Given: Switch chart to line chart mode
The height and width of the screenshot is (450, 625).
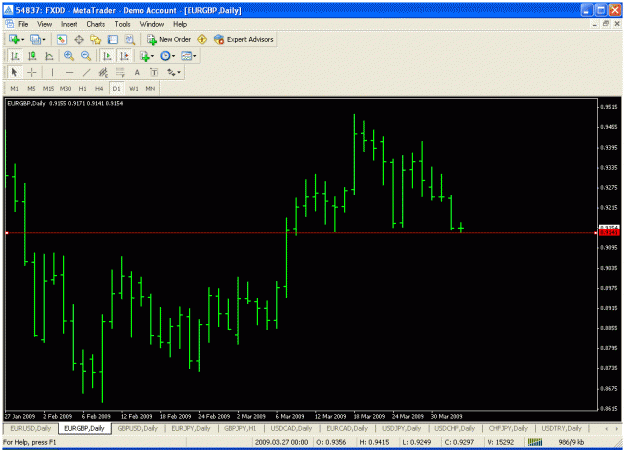Looking at the screenshot, I should (x=49, y=56).
